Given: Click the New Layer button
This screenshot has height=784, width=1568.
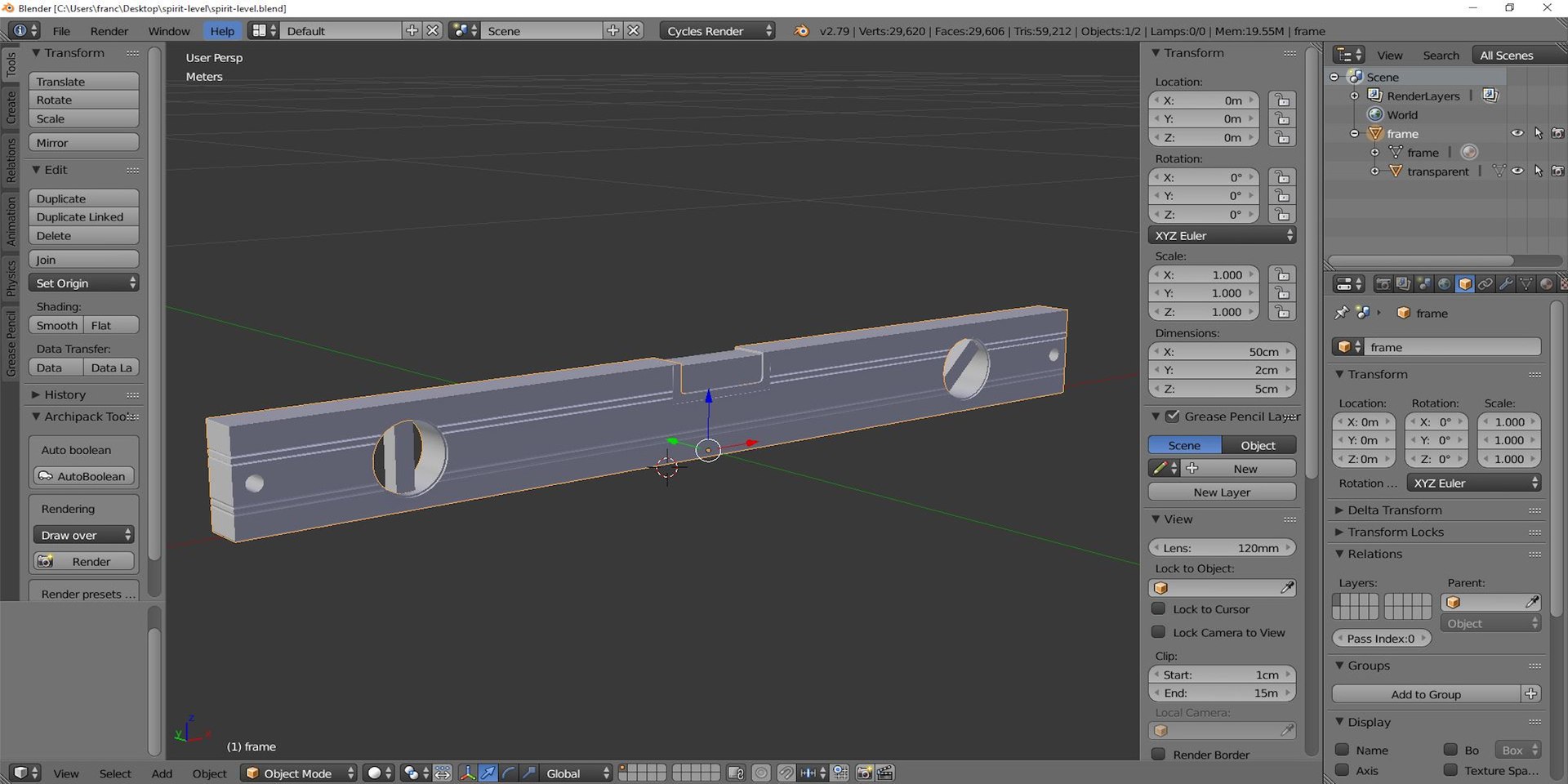Looking at the screenshot, I should pyautogui.click(x=1222, y=492).
